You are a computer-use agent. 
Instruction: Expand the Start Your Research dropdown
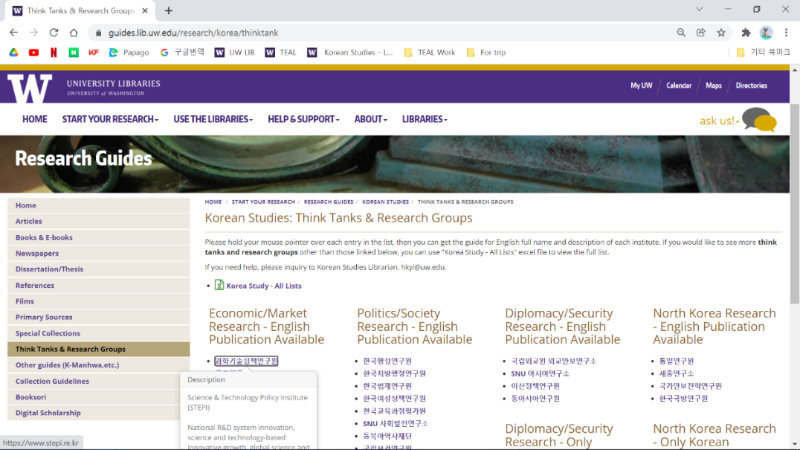pos(110,119)
